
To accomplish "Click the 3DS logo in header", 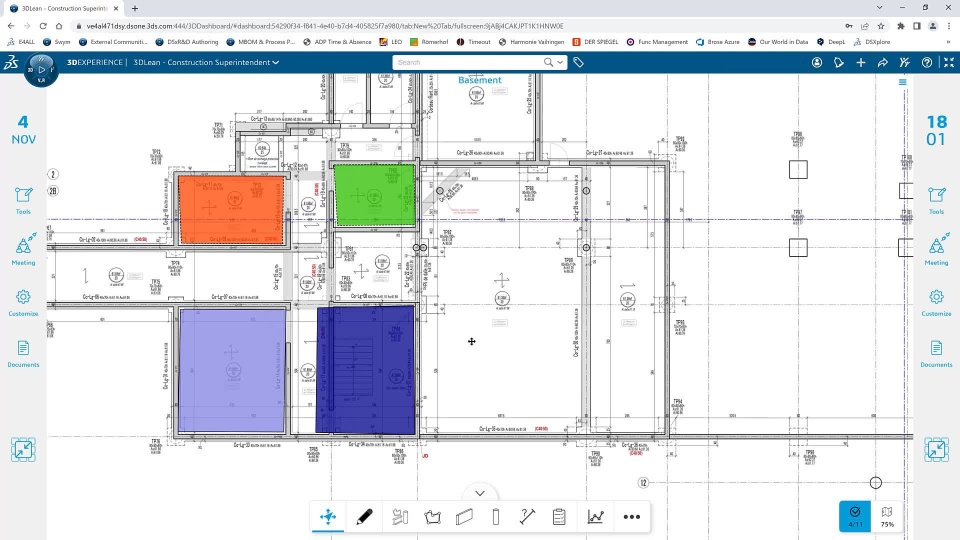I will (11, 62).
